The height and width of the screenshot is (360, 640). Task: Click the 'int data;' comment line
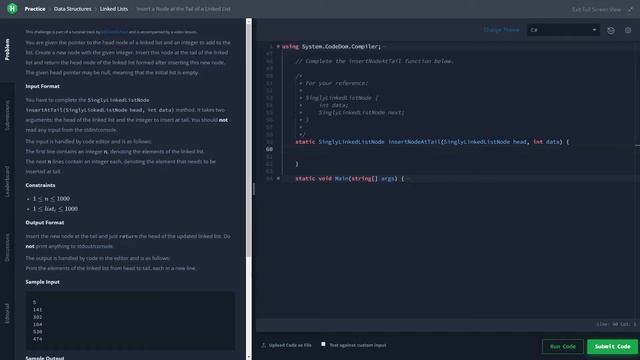tap(333, 105)
